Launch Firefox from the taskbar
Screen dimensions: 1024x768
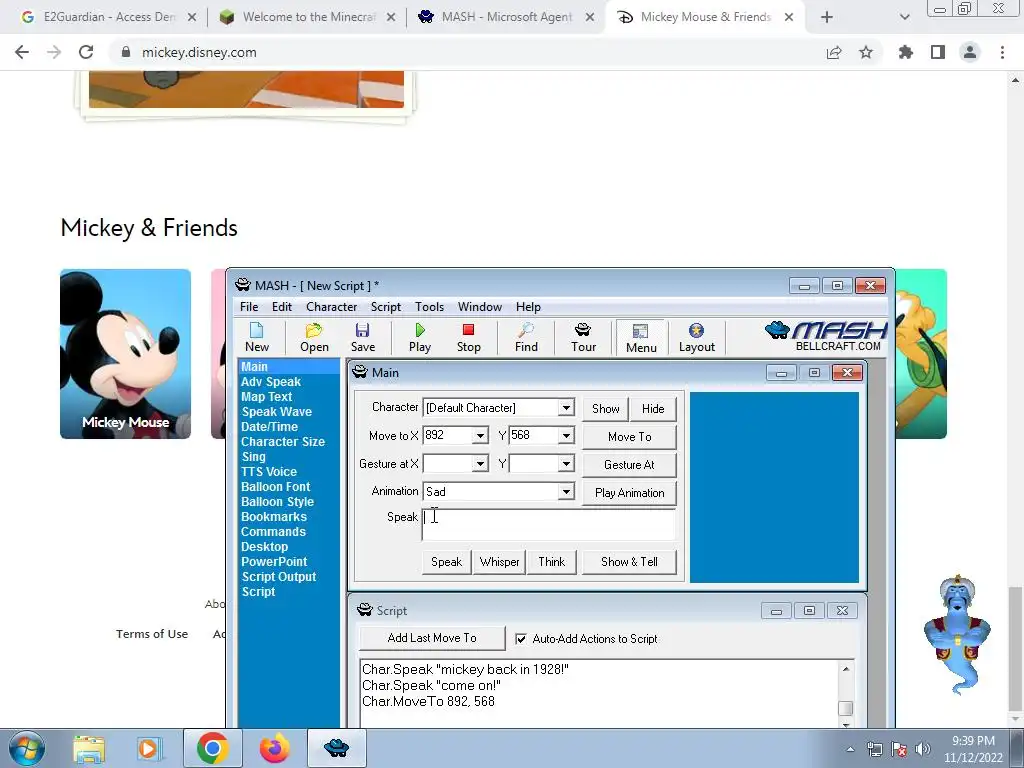tap(274, 748)
